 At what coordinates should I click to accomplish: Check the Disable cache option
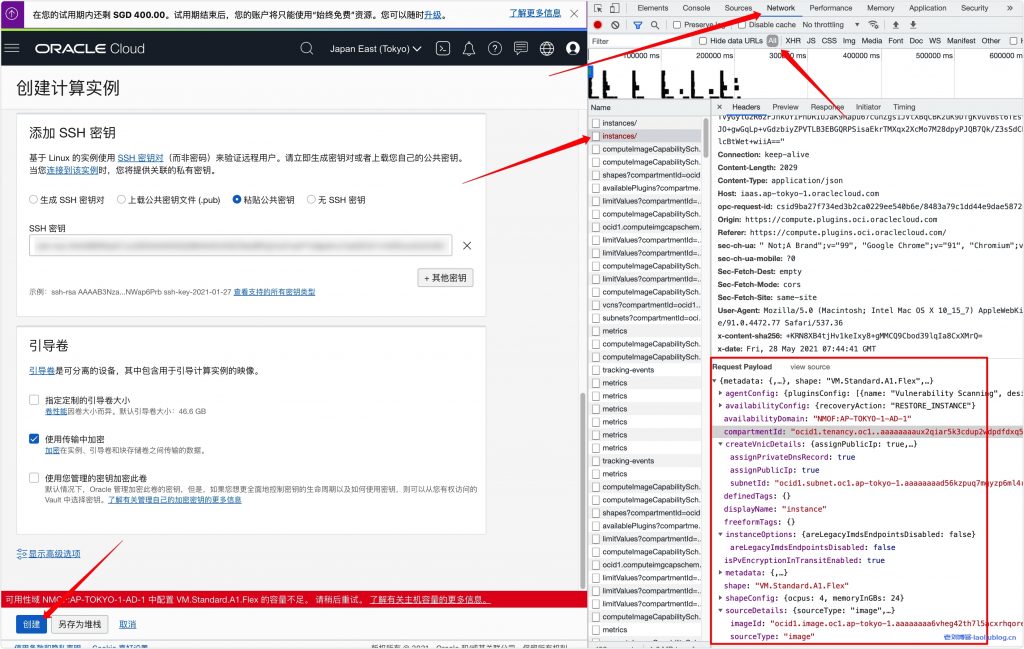click(742, 25)
